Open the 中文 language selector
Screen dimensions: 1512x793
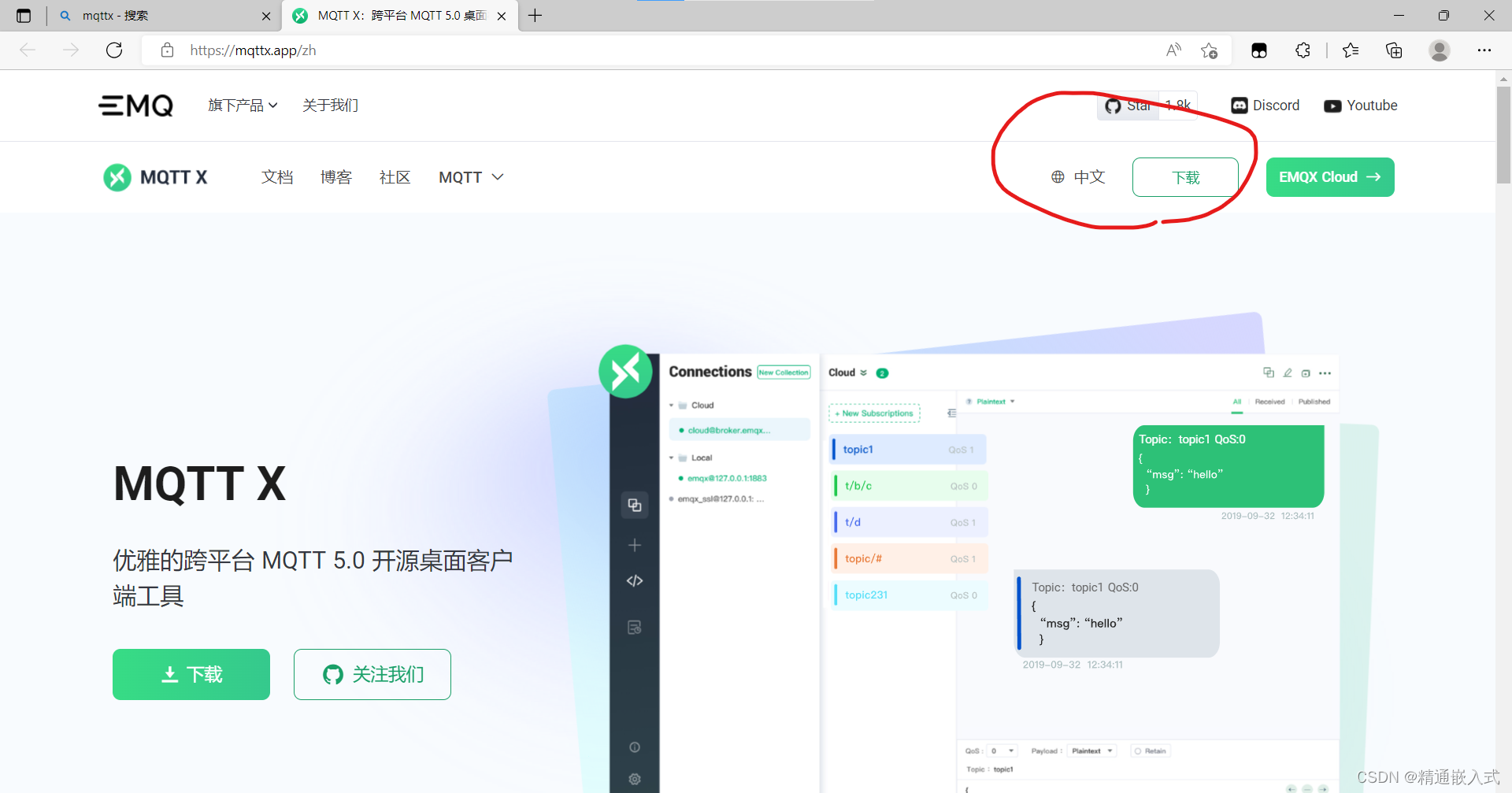click(x=1079, y=177)
